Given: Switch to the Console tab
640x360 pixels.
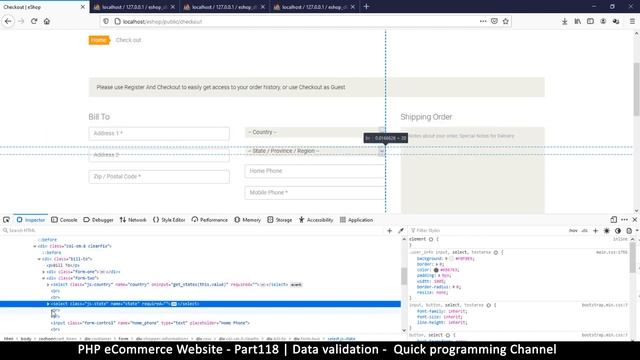Looking at the screenshot, I should coord(64,220).
